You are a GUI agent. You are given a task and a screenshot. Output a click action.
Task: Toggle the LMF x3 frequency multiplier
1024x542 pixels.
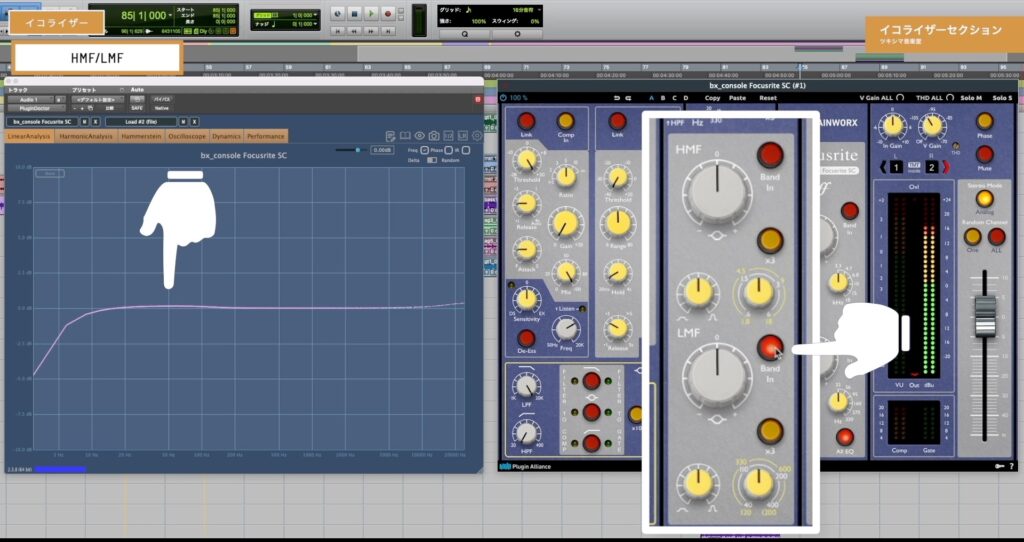tap(770, 431)
